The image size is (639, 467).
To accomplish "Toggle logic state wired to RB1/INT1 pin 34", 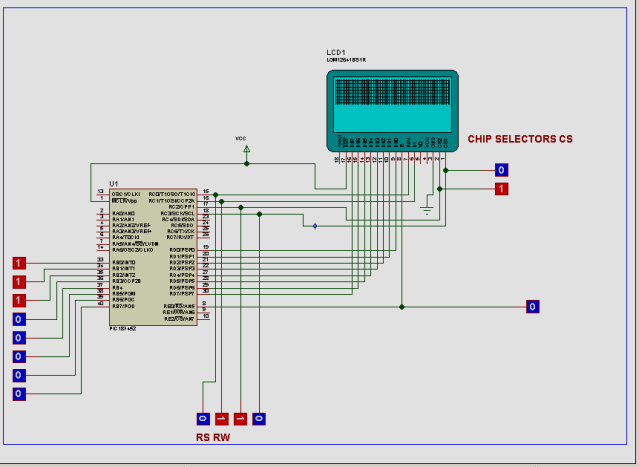I will point(19,282).
